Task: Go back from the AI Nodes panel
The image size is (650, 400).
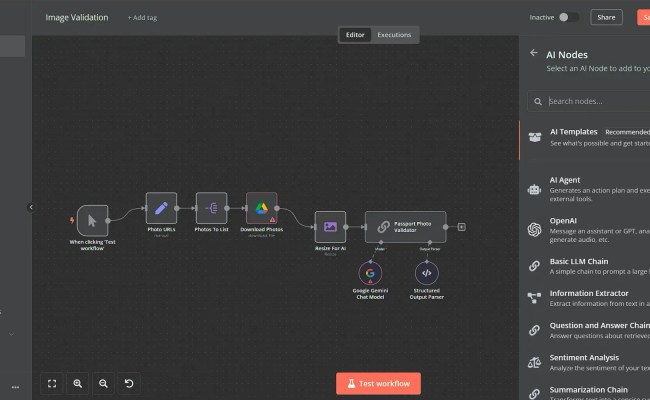Action: pos(534,53)
